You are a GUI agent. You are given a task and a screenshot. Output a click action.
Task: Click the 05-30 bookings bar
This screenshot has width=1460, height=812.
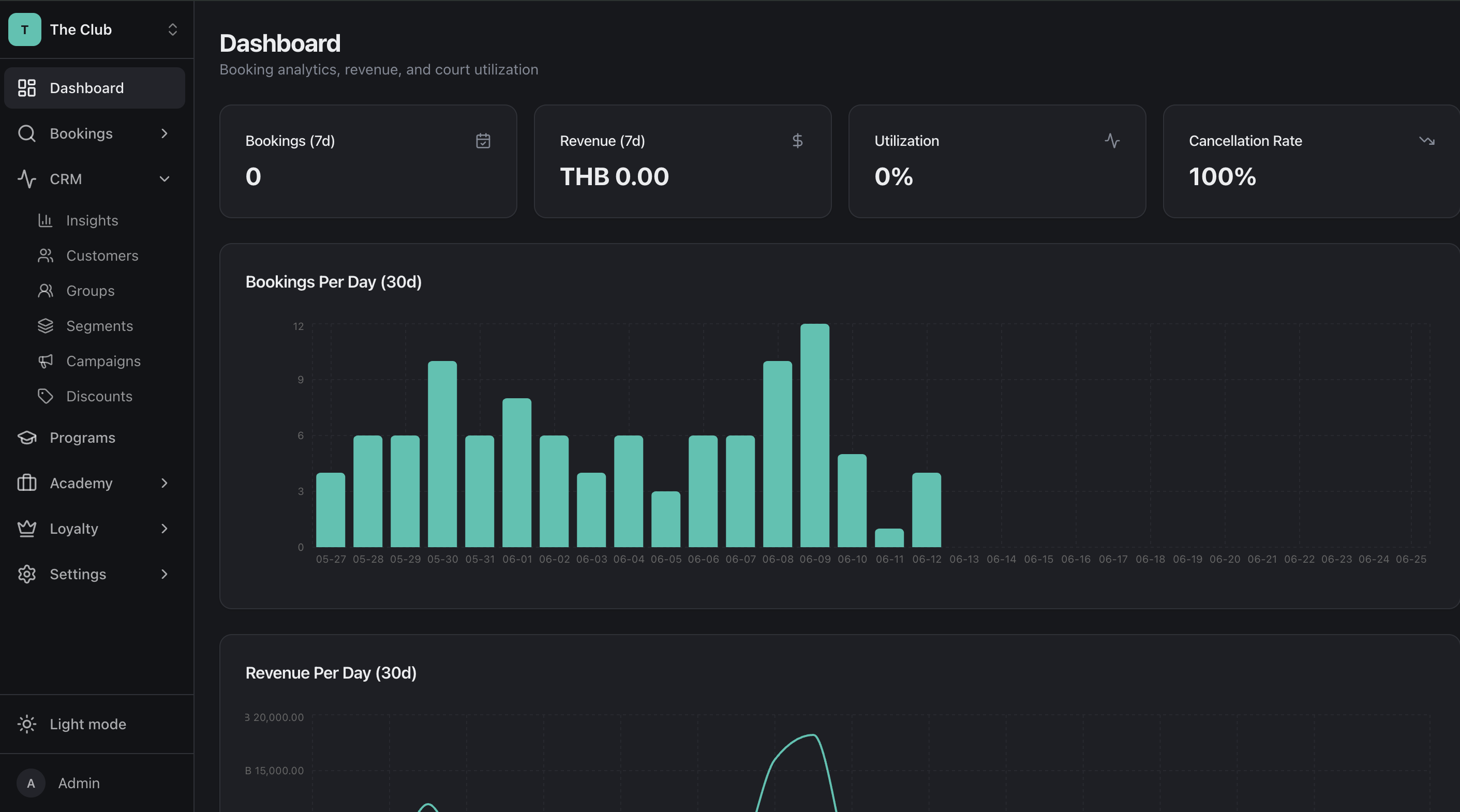(x=442, y=454)
